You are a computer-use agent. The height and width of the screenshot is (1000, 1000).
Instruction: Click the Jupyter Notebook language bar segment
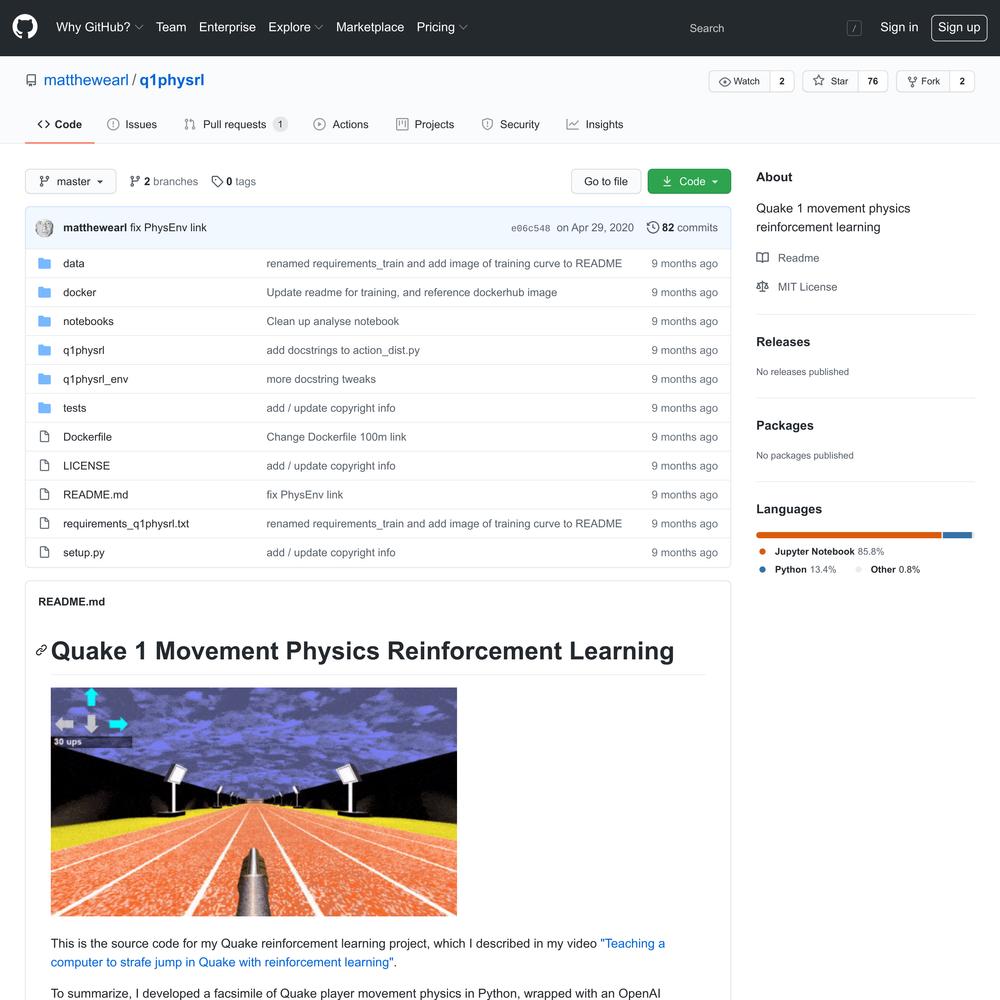848,535
